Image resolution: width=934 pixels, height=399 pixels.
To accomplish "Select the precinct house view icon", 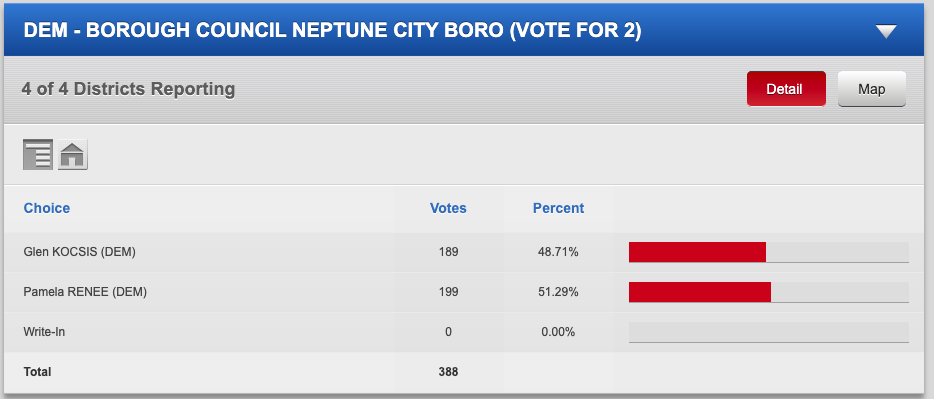I will pyautogui.click(x=73, y=155).
